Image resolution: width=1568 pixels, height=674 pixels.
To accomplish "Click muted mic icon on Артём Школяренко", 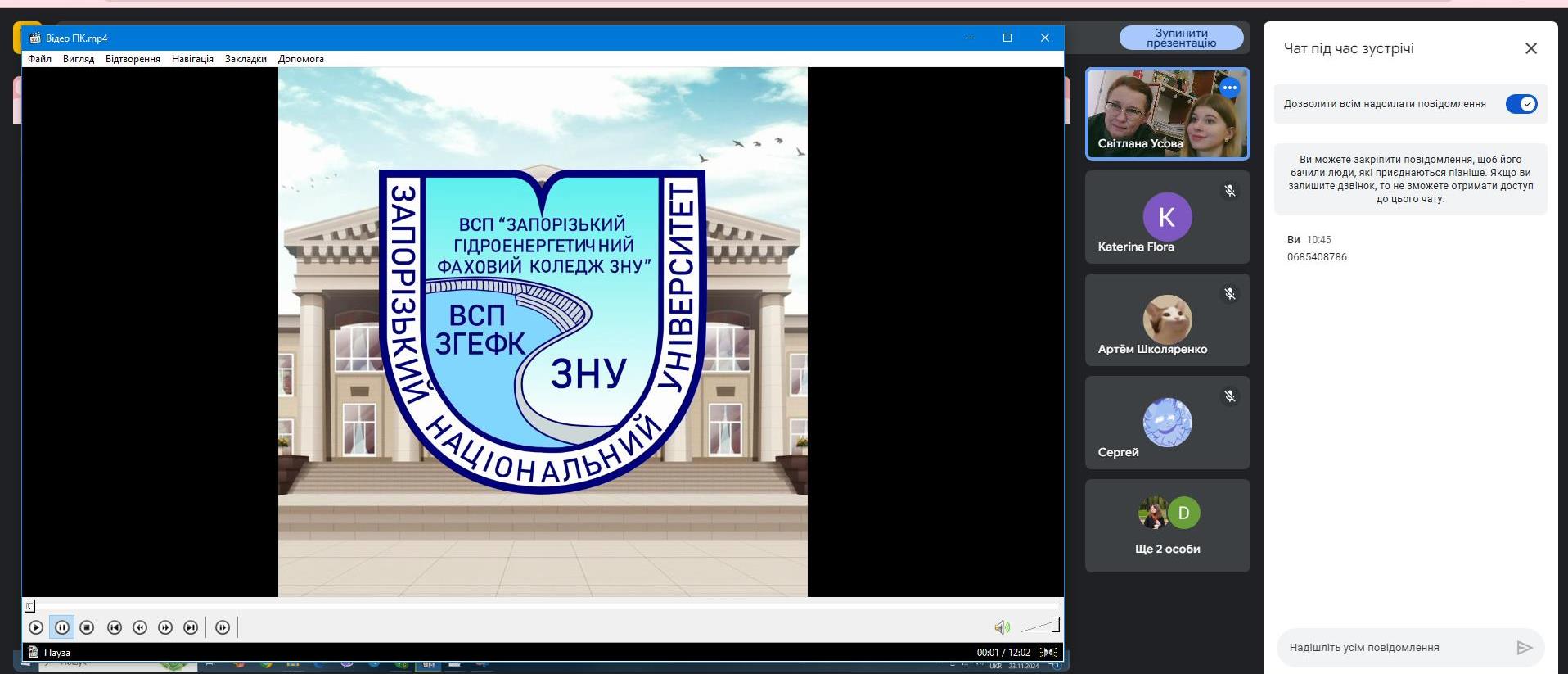I will [x=1229, y=294].
